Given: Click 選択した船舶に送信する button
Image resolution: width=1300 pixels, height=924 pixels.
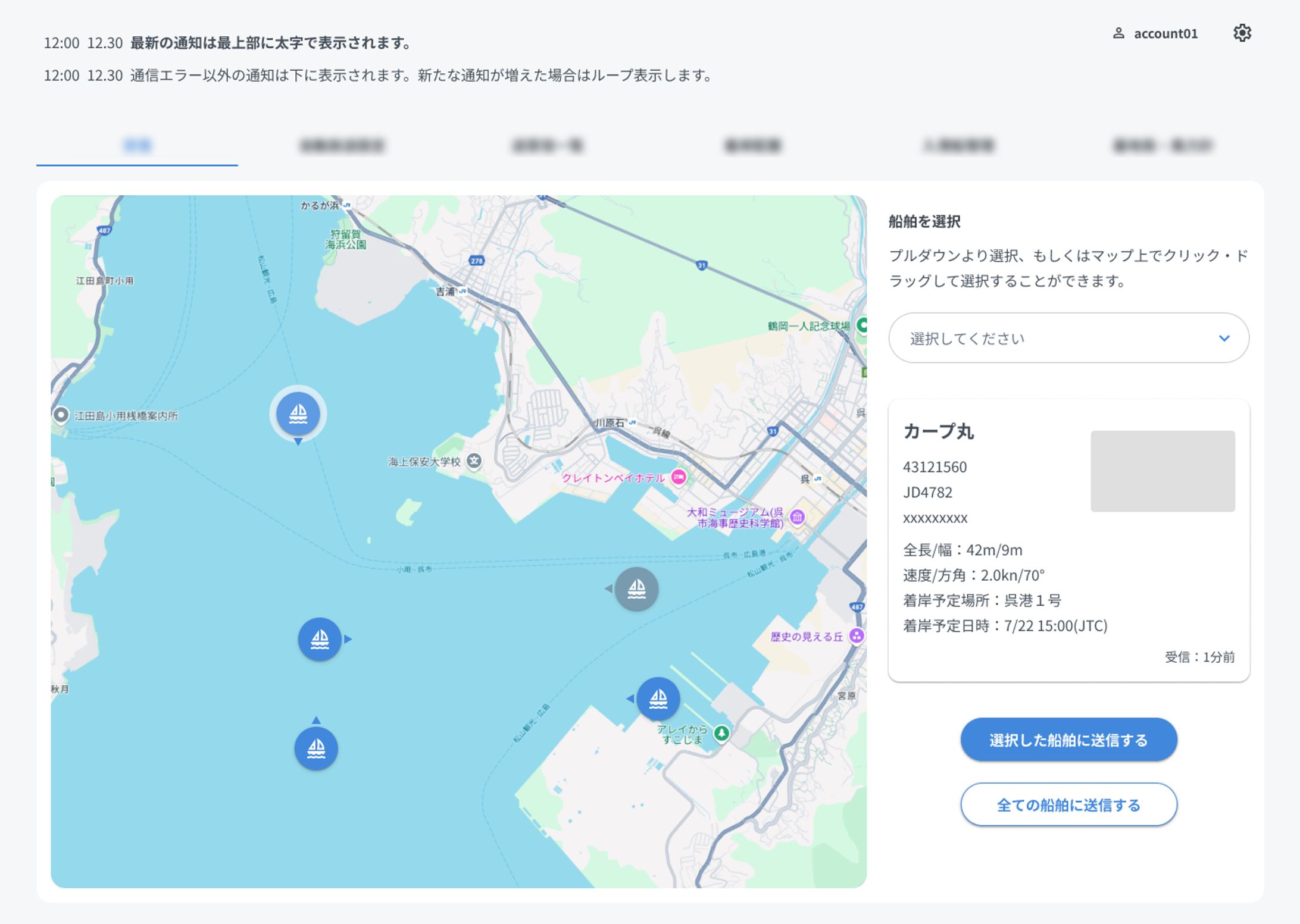Looking at the screenshot, I should tap(1068, 740).
